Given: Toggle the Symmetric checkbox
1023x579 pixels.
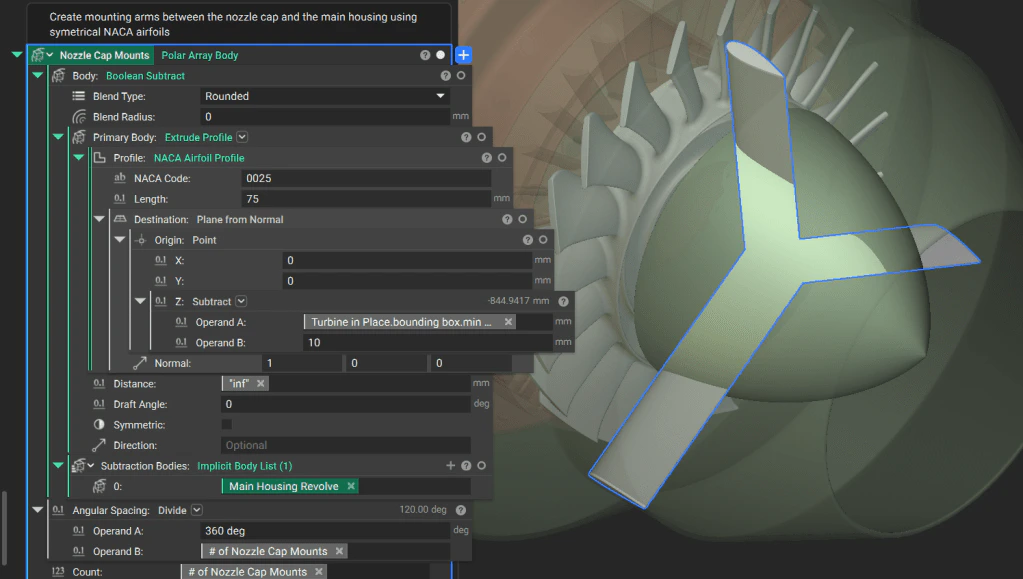Looking at the screenshot, I should pos(226,424).
